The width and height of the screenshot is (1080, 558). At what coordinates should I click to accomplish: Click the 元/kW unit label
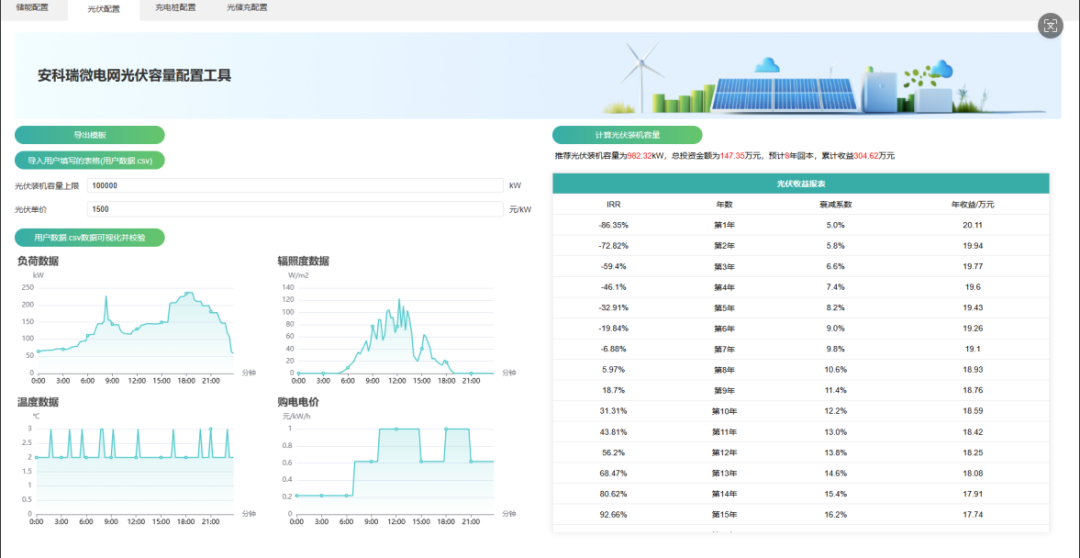[x=520, y=209]
